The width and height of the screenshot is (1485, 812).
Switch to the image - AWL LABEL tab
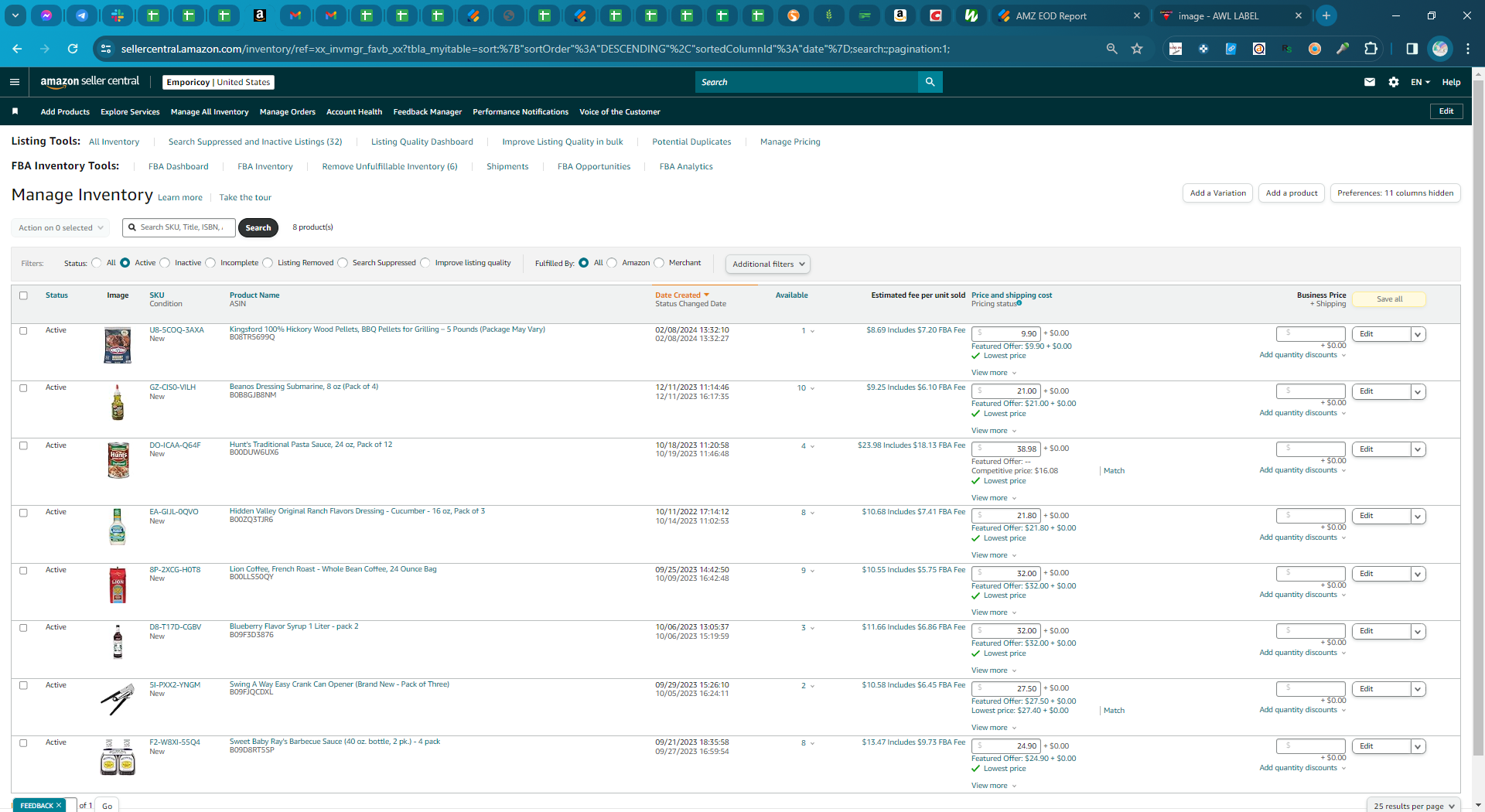(1231, 15)
